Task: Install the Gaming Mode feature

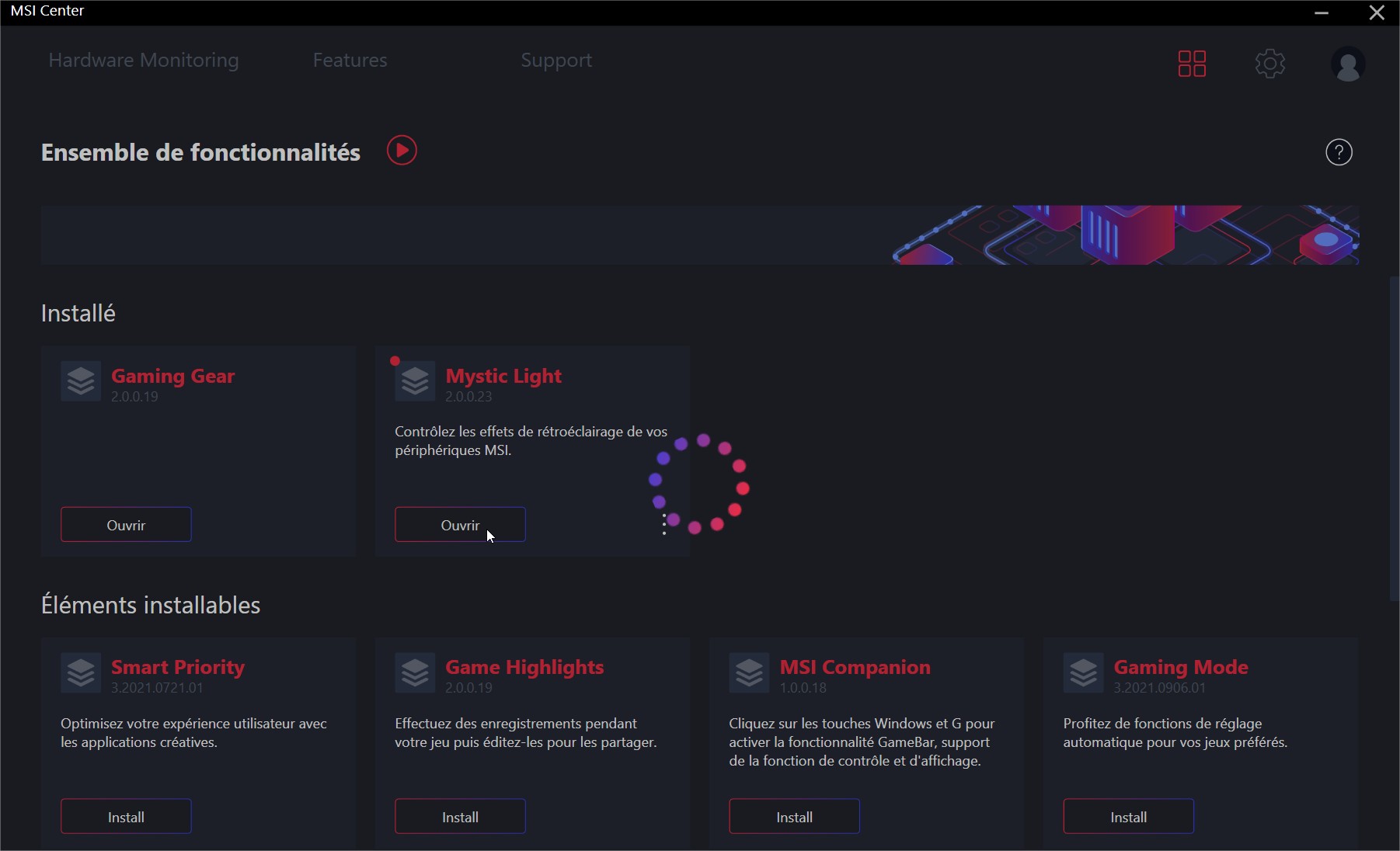Action: pos(1128,817)
